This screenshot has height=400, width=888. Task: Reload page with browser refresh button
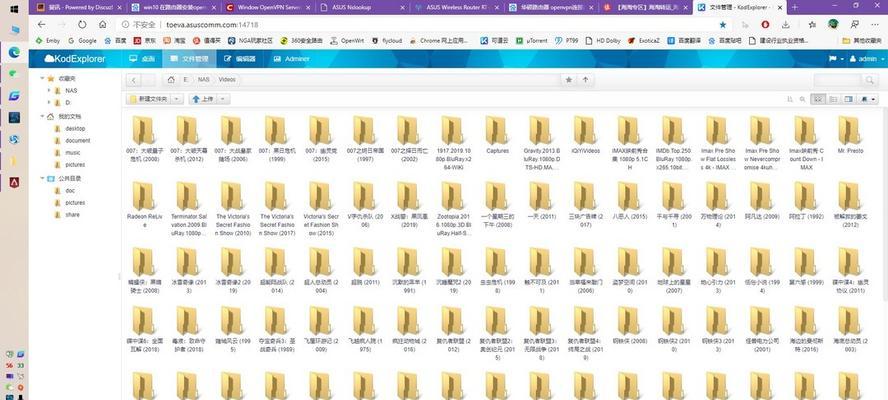[x=82, y=25]
